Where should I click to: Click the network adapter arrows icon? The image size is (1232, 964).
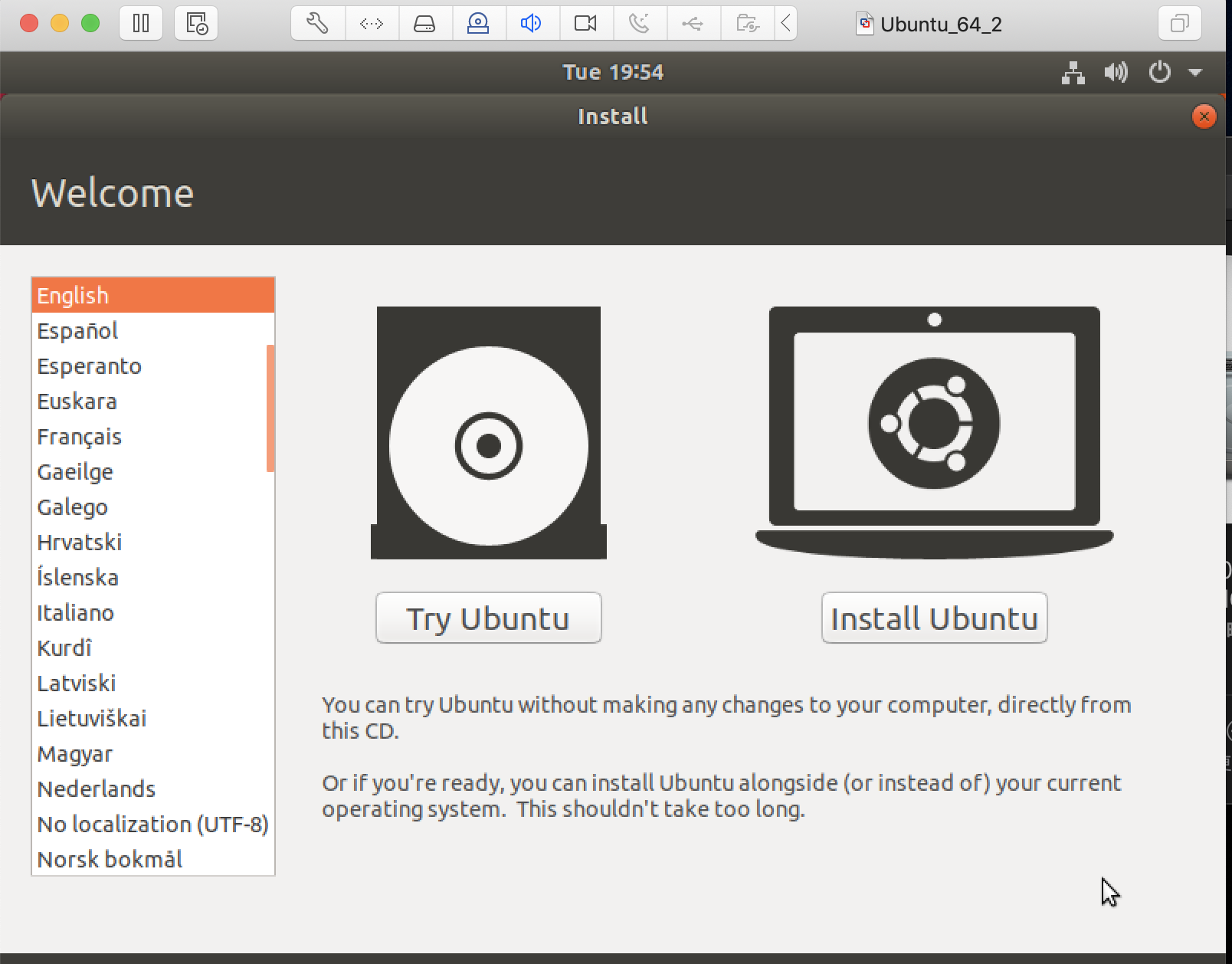coord(372,24)
